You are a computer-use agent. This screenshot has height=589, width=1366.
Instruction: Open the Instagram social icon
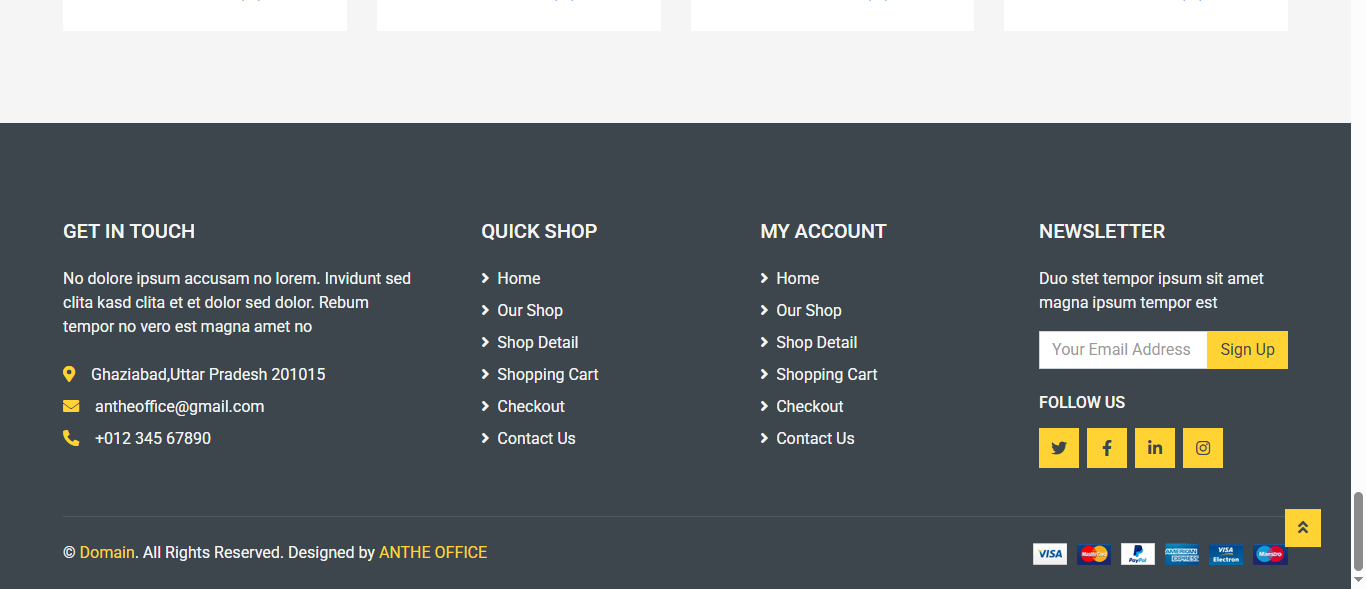pyautogui.click(x=1202, y=448)
